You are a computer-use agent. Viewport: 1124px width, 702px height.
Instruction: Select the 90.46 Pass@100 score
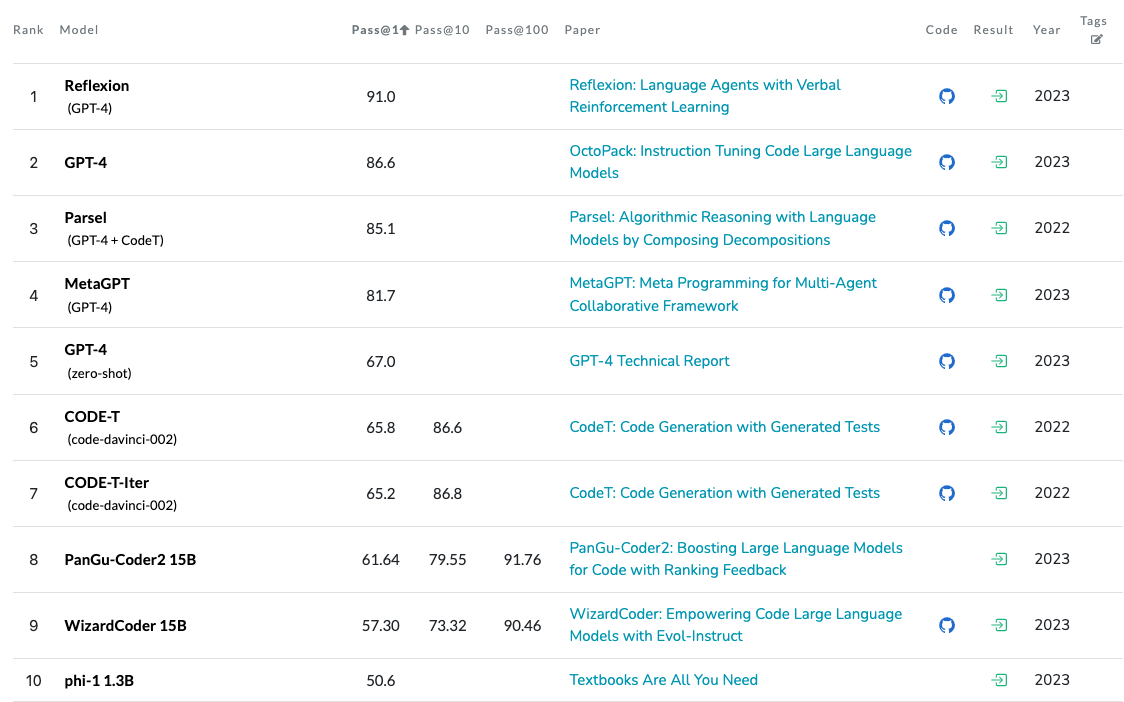pyautogui.click(x=522, y=625)
